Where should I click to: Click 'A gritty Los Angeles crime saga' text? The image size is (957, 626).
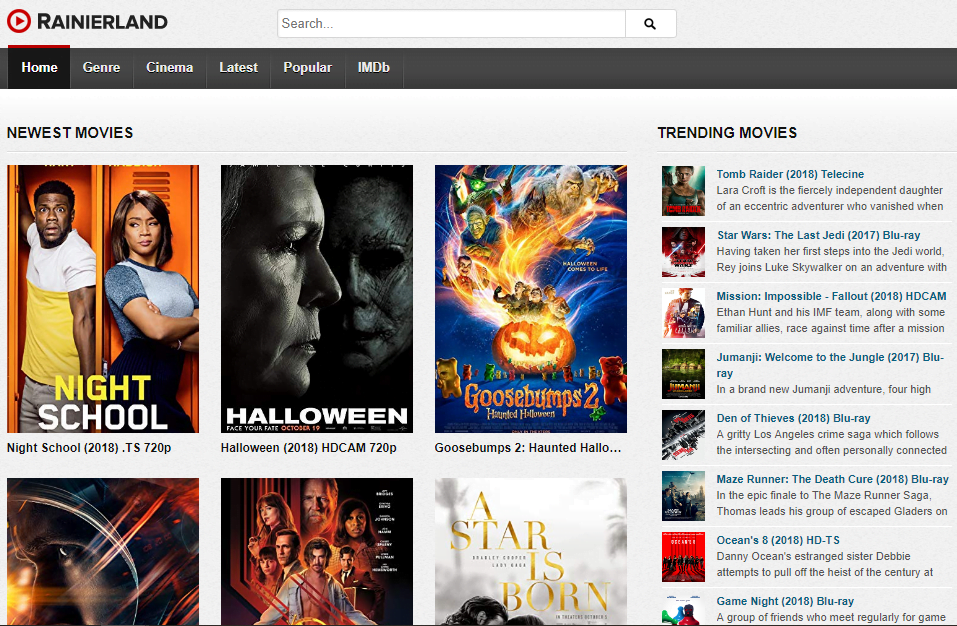pyautogui.click(x=831, y=442)
